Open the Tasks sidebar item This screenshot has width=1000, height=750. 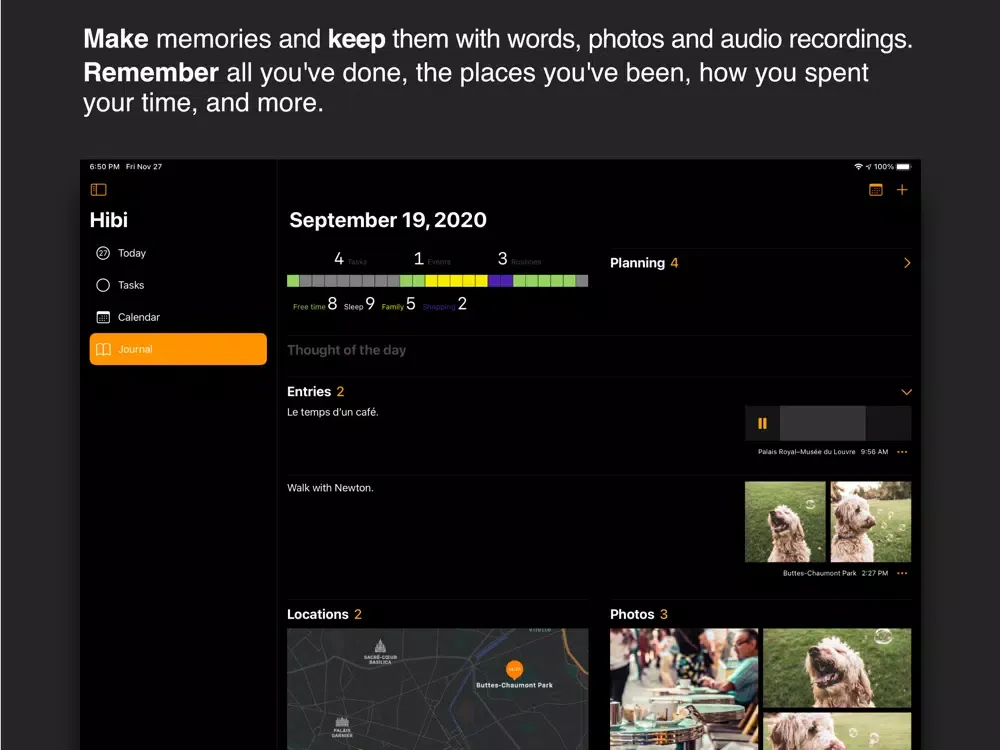(178, 285)
